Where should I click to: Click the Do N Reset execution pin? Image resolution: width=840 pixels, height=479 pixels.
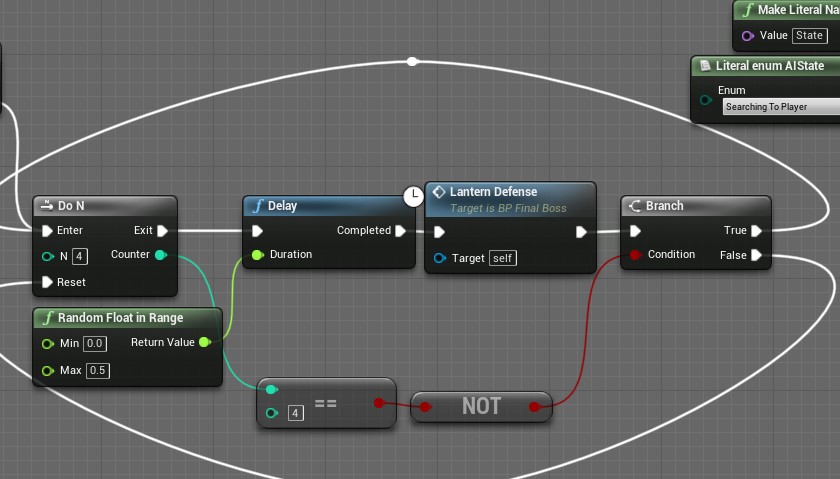[47, 282]
